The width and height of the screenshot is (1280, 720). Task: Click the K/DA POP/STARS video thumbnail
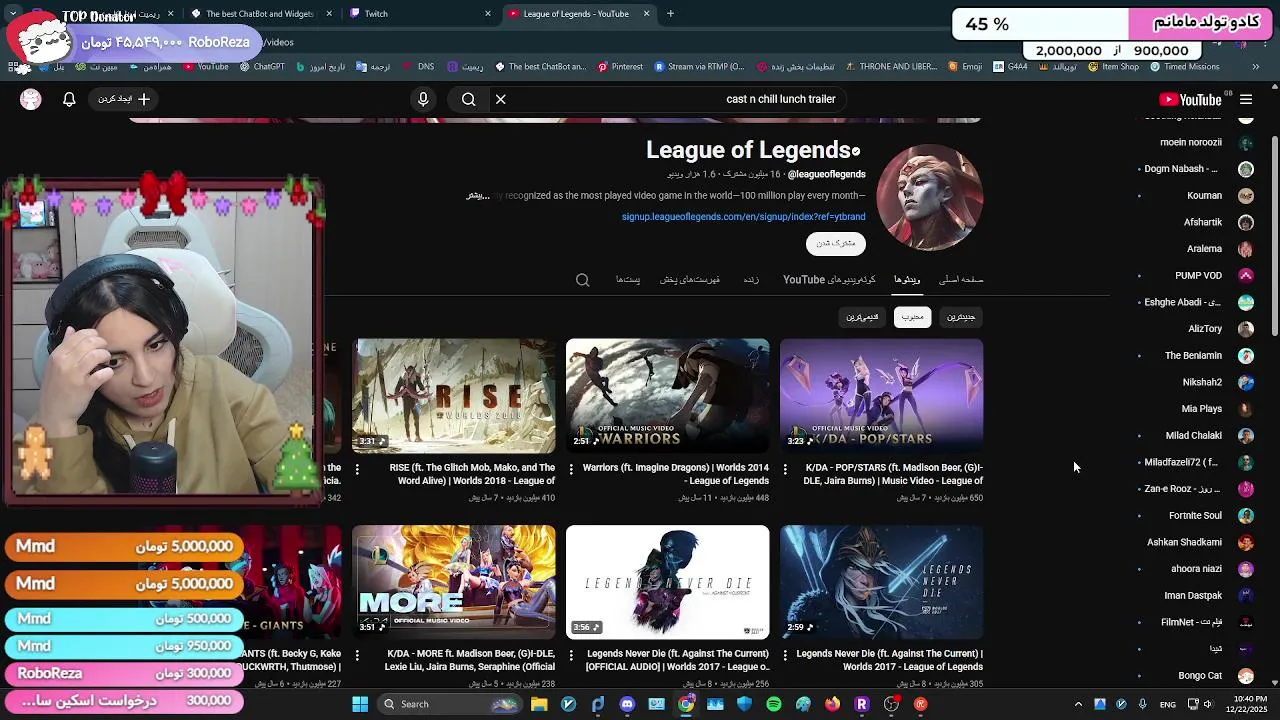click(x=882, y=396)
